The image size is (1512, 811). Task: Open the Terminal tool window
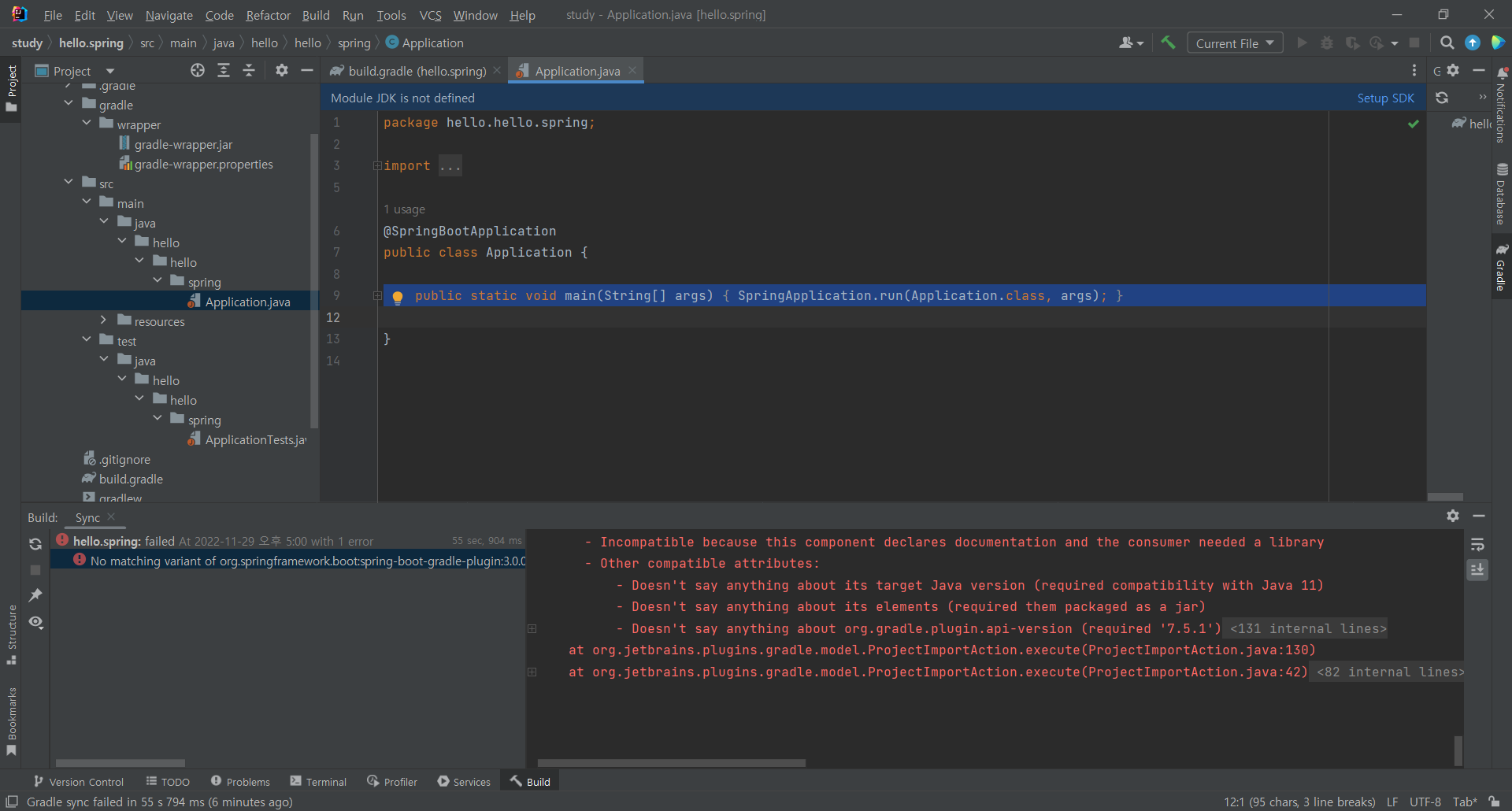(318, 781)
